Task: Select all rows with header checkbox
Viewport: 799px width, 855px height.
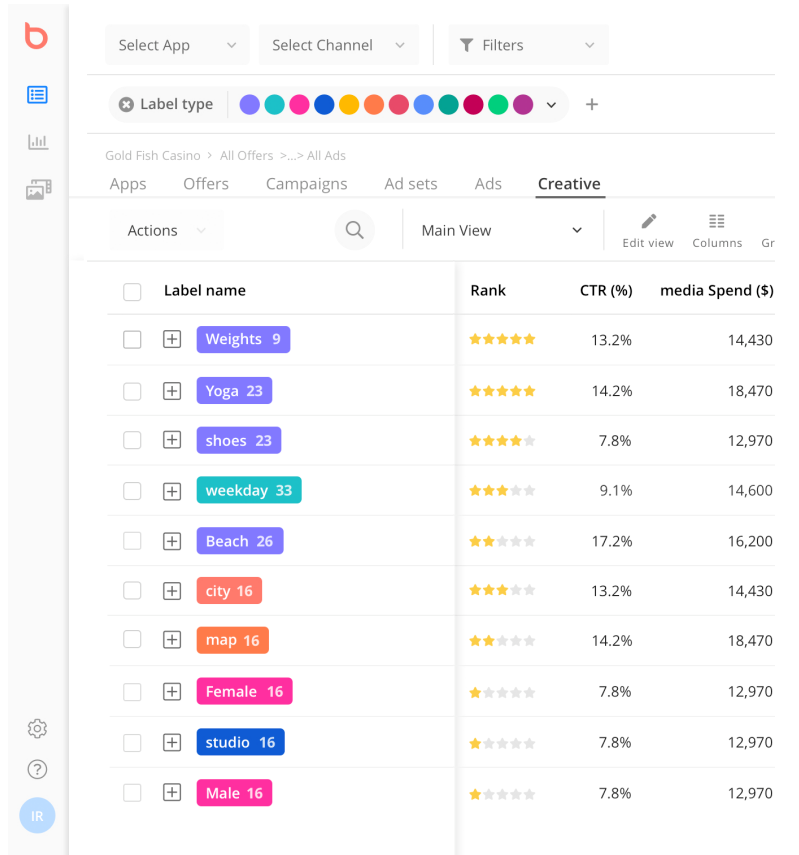Action: 132,291
